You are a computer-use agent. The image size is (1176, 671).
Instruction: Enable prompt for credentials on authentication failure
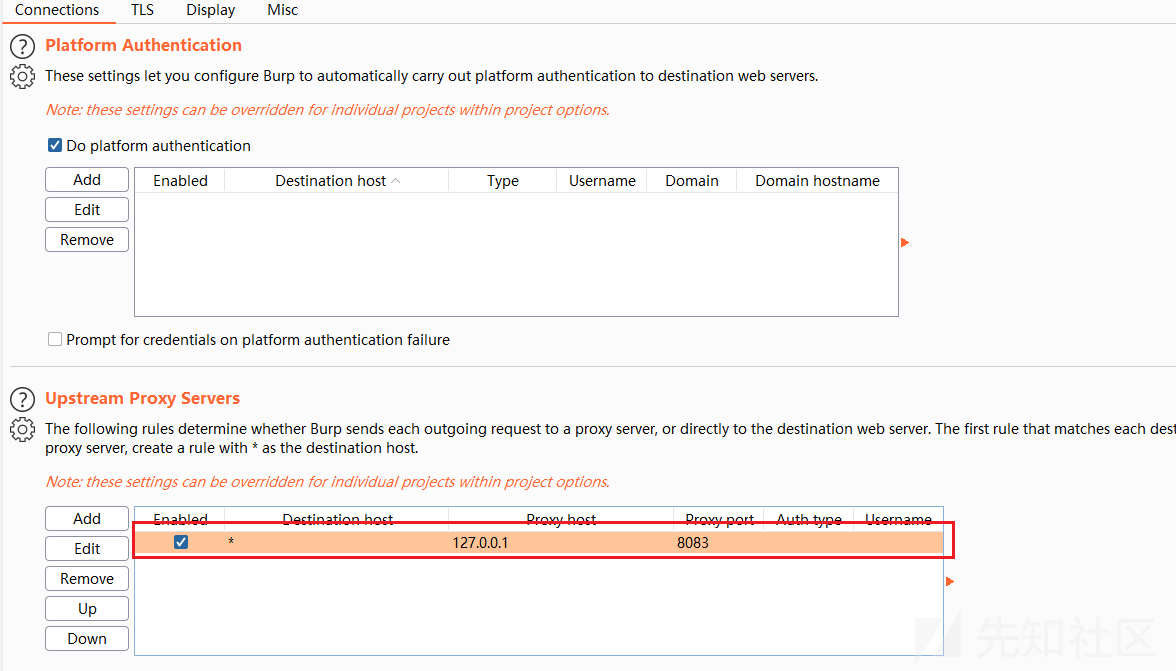[55, 340]
